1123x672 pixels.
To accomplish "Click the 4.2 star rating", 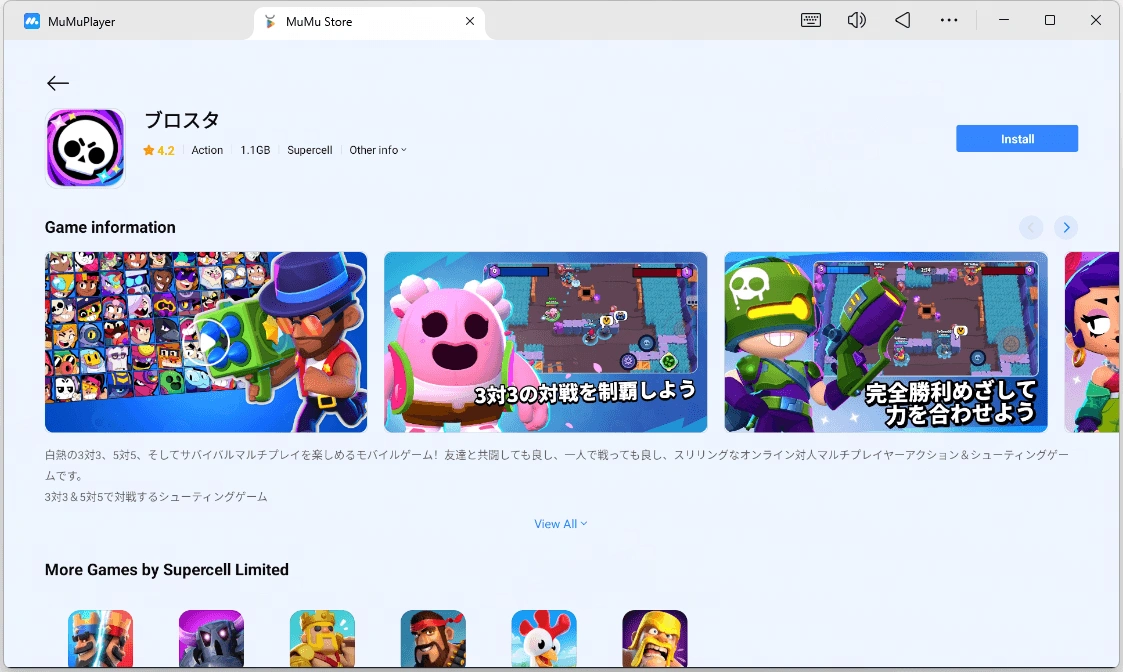I will point(158,150).
